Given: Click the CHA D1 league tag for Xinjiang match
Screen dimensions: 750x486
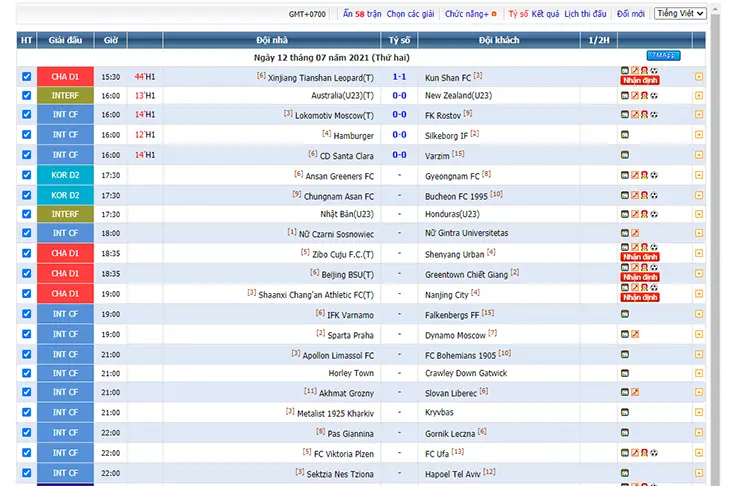Looking at the screenshot, I should [x=66, y=77].
